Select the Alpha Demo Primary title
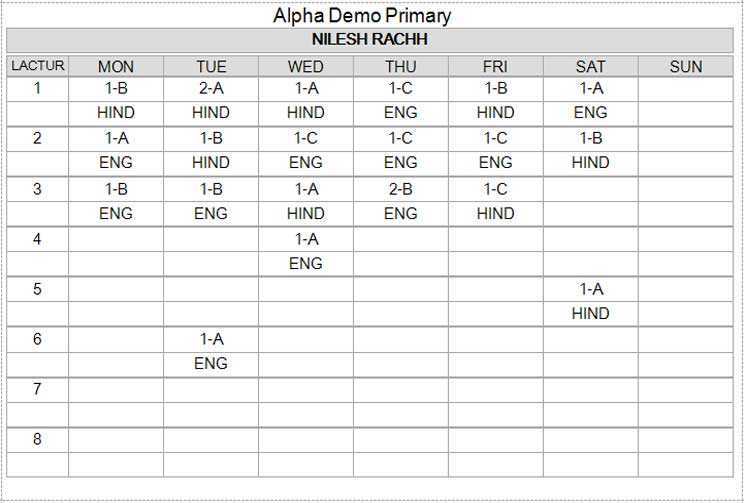745x503 pixels. tap(362, 16)
